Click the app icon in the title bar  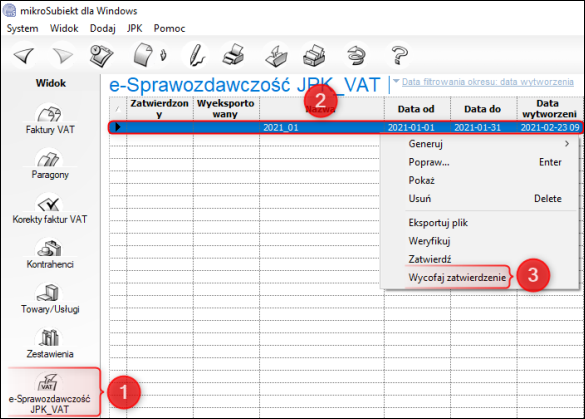(x=10, y=10)
